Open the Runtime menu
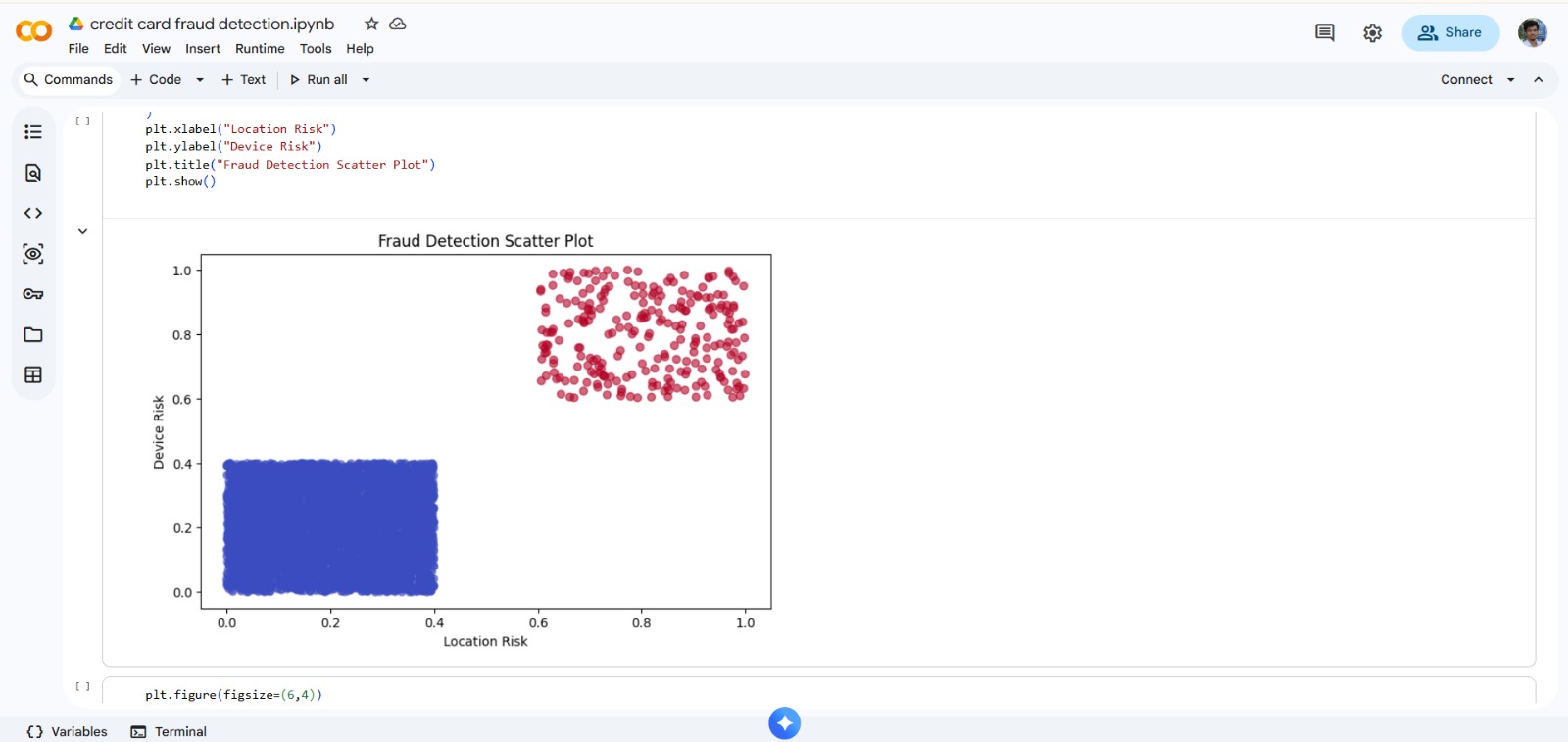Viewport: 1568px width, 742px height. [x=260, y=49]
